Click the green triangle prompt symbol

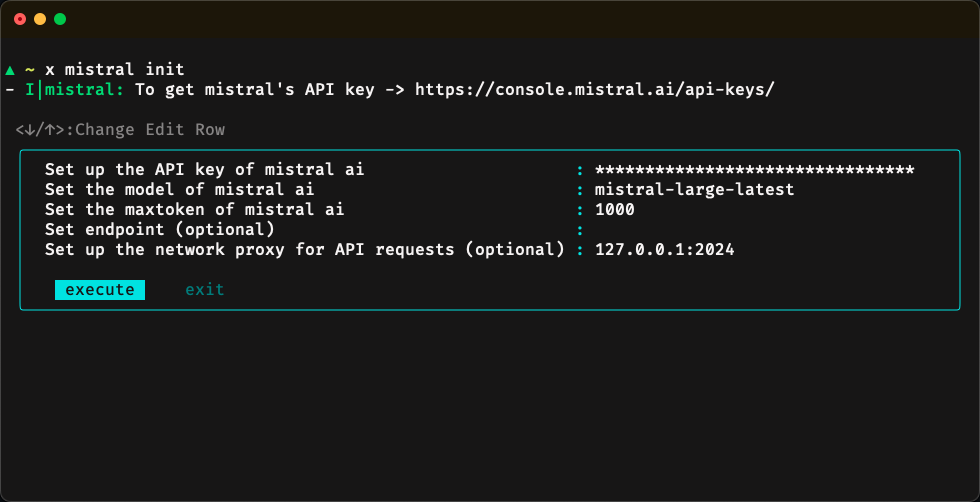tap(10, 70)
